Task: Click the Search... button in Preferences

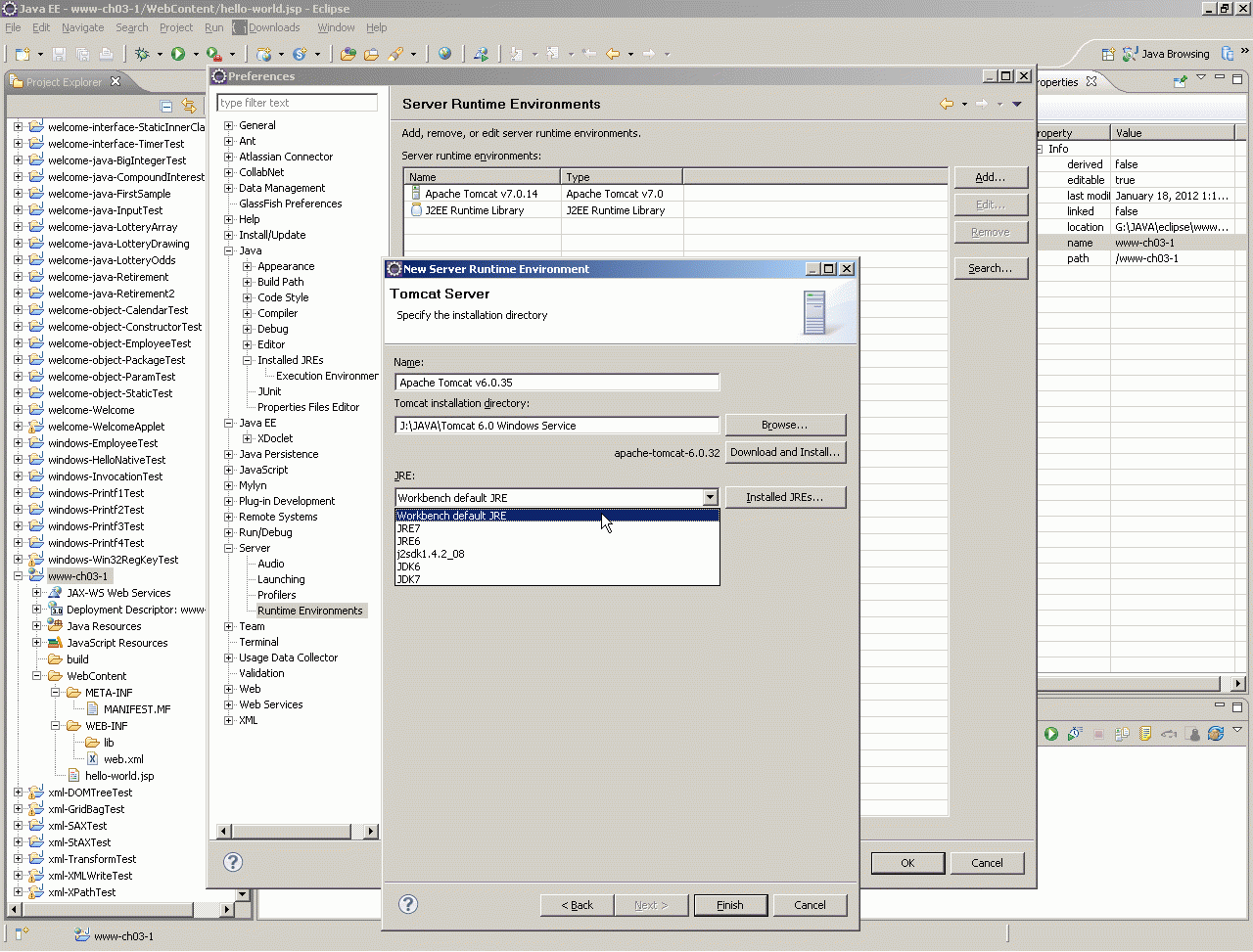Action: pos(991,268)
